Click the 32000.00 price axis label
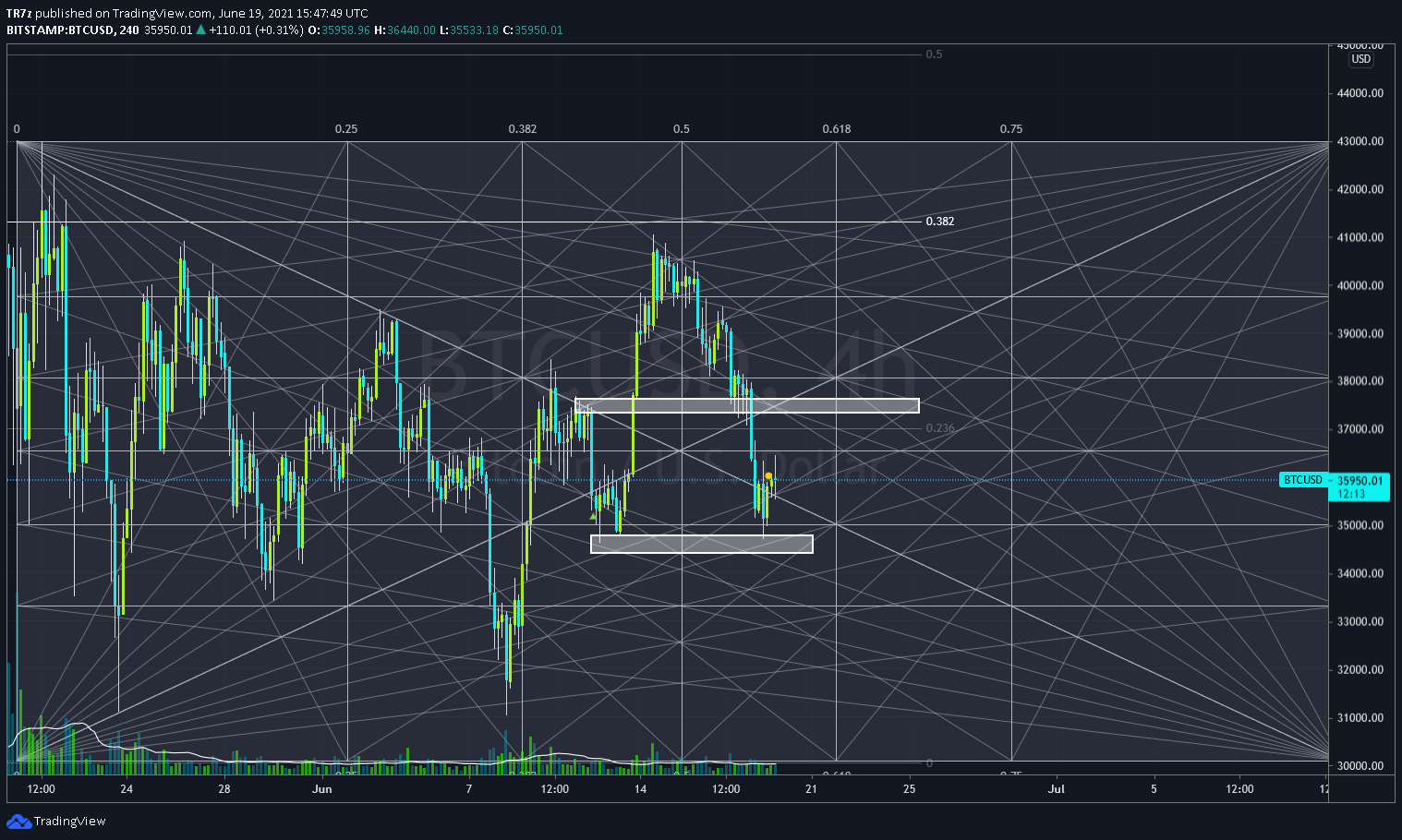Viewport: 1402px width, 840px height. tap(1360, 669)
